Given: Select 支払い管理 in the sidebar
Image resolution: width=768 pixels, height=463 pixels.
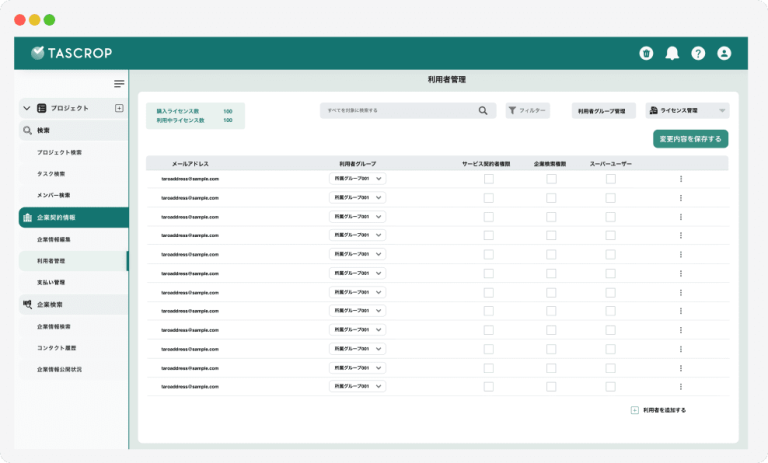Looking at the screenshot, I should click(51, 282).
